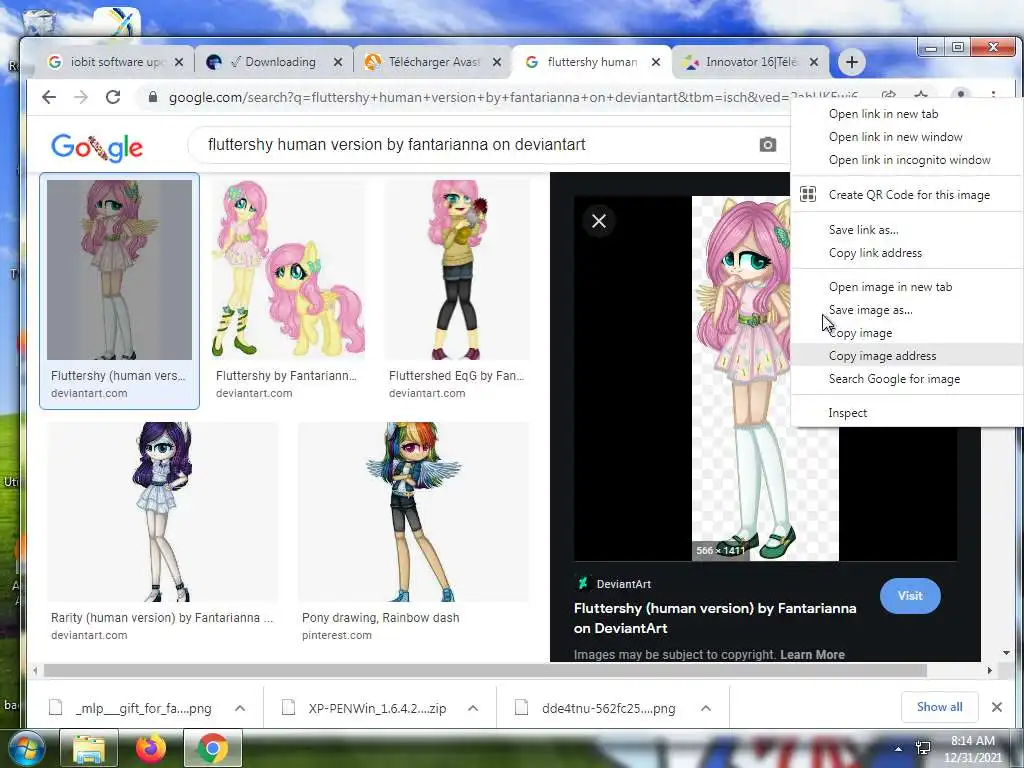Show hidden system tray icons

[899, 749]
